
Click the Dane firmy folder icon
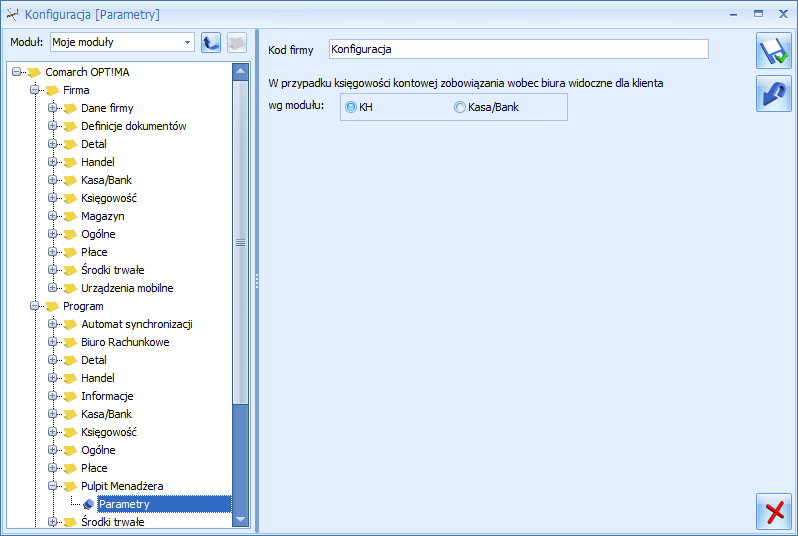pos(70,108)
